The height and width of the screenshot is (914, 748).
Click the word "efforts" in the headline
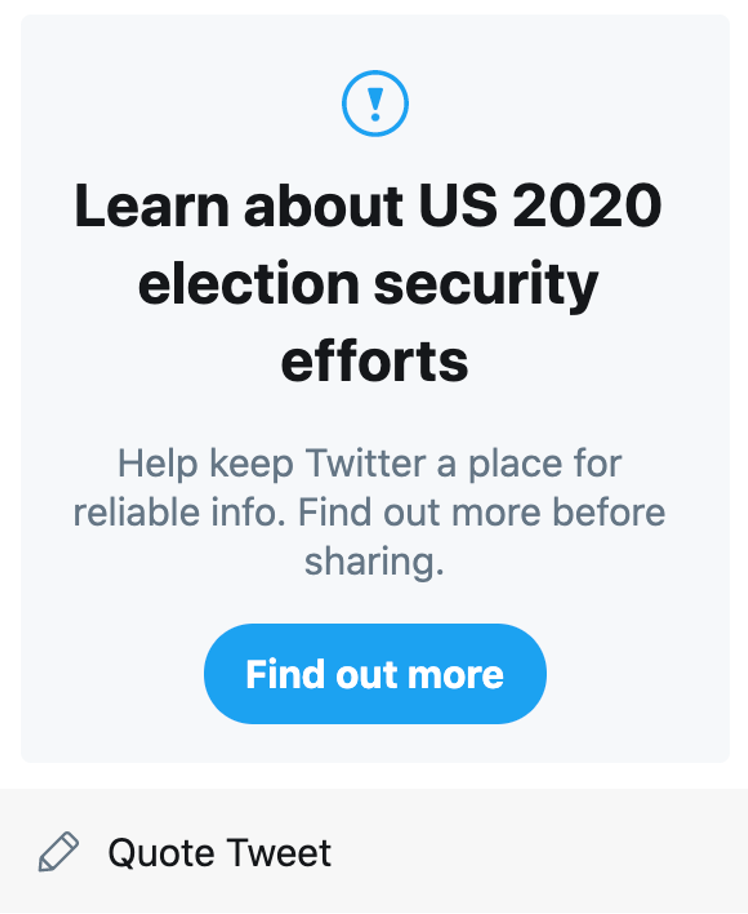coord(375,360)
